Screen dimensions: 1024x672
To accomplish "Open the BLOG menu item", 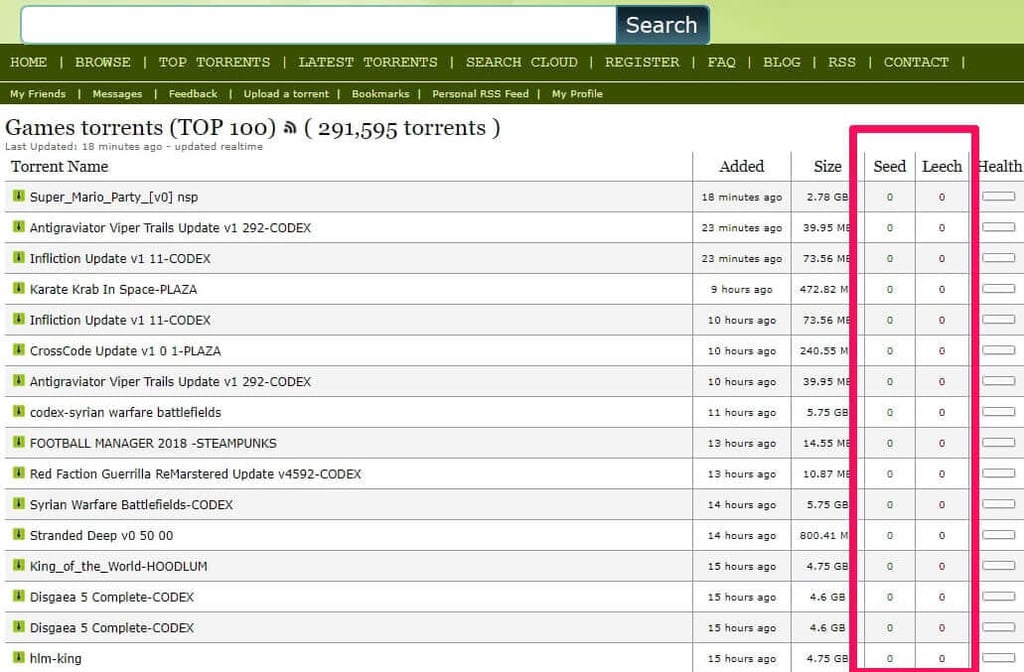I will 782,62.
